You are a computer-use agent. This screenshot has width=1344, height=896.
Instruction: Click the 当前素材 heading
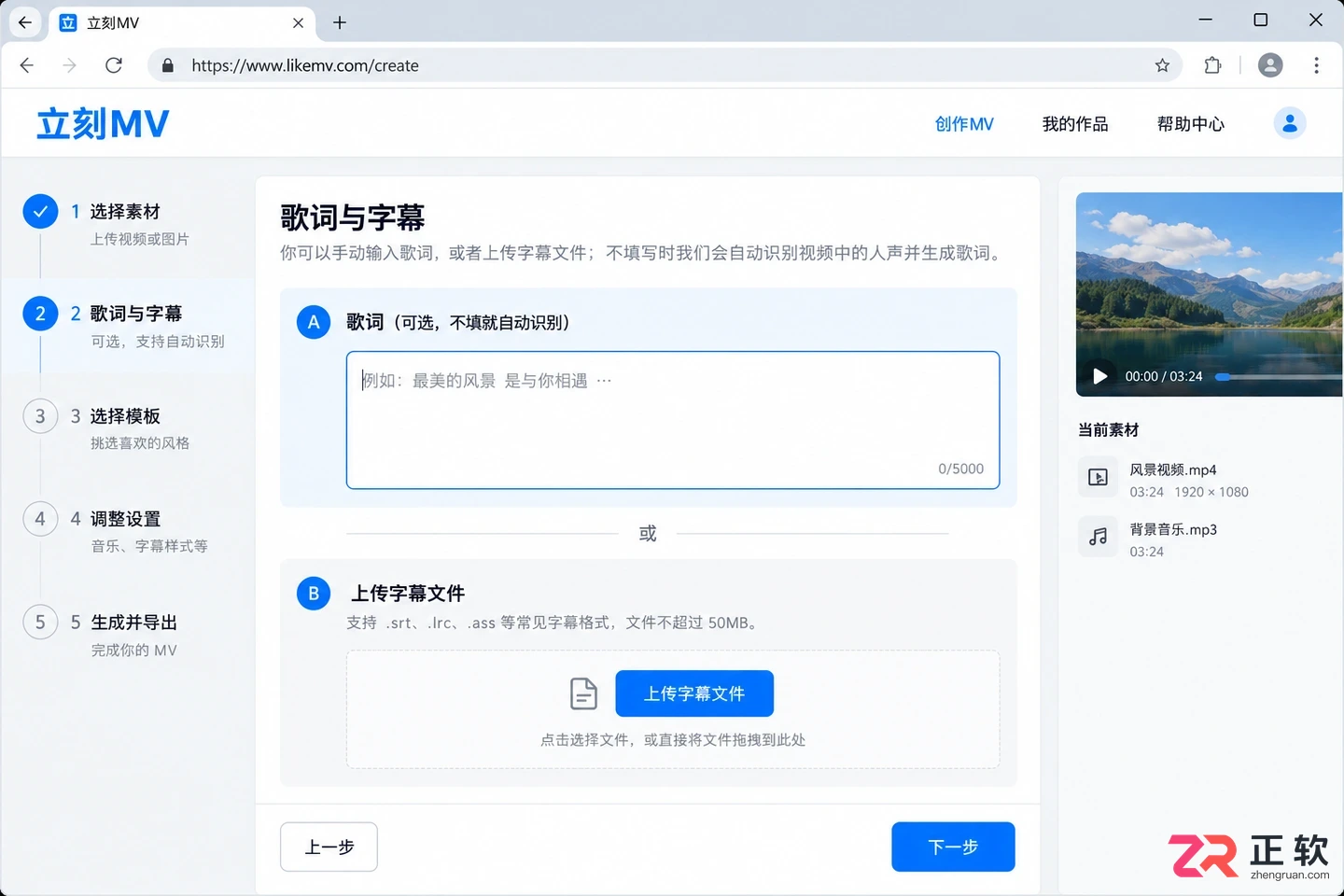1109,430
